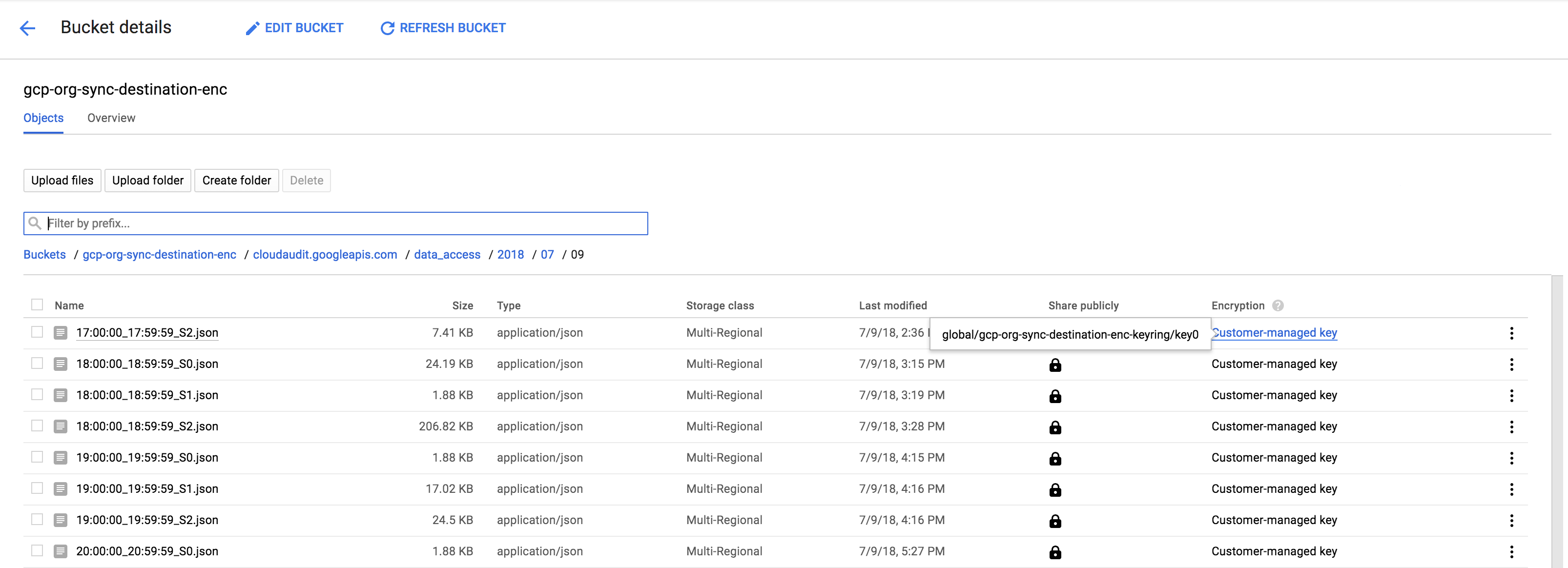
Task: Click the file icon beside 17:00:00_17:59:59_S2.json
Action: pyautogui.click(x=60, y=333)
